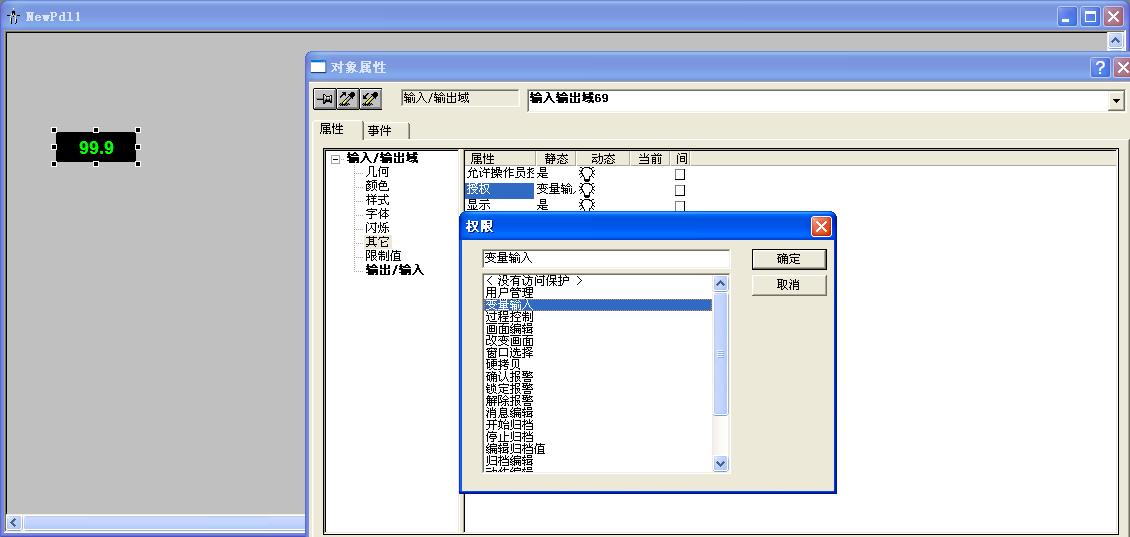Click the 属性 column header
Screen dimensions: 1130x537
coord(500,159)
